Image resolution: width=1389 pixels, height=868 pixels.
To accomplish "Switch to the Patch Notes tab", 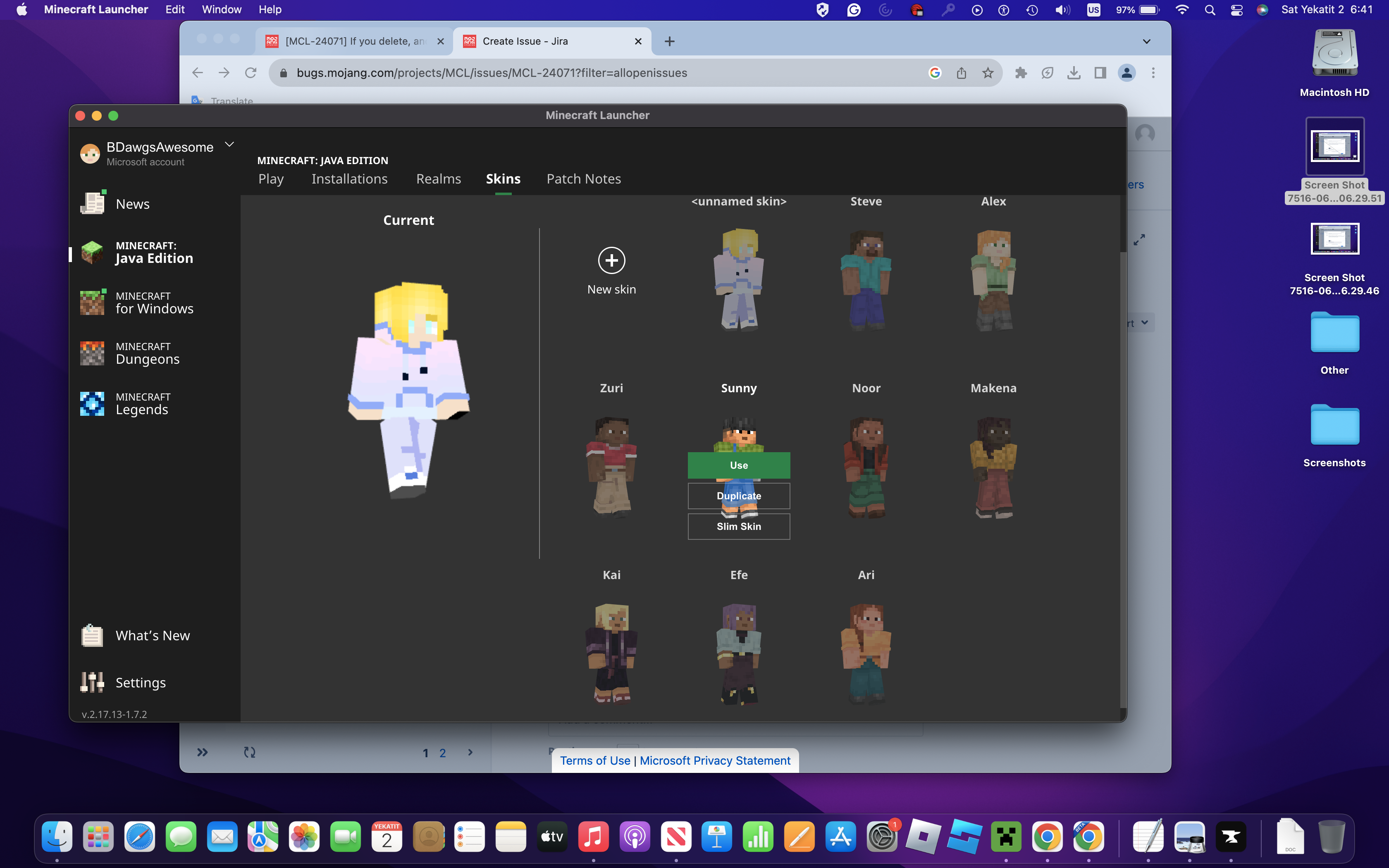I will pos(583,179).
